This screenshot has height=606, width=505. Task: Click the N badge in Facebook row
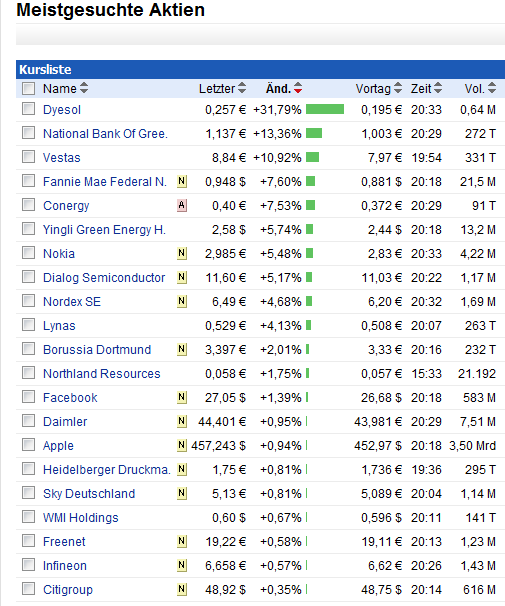tap(182, 397)
